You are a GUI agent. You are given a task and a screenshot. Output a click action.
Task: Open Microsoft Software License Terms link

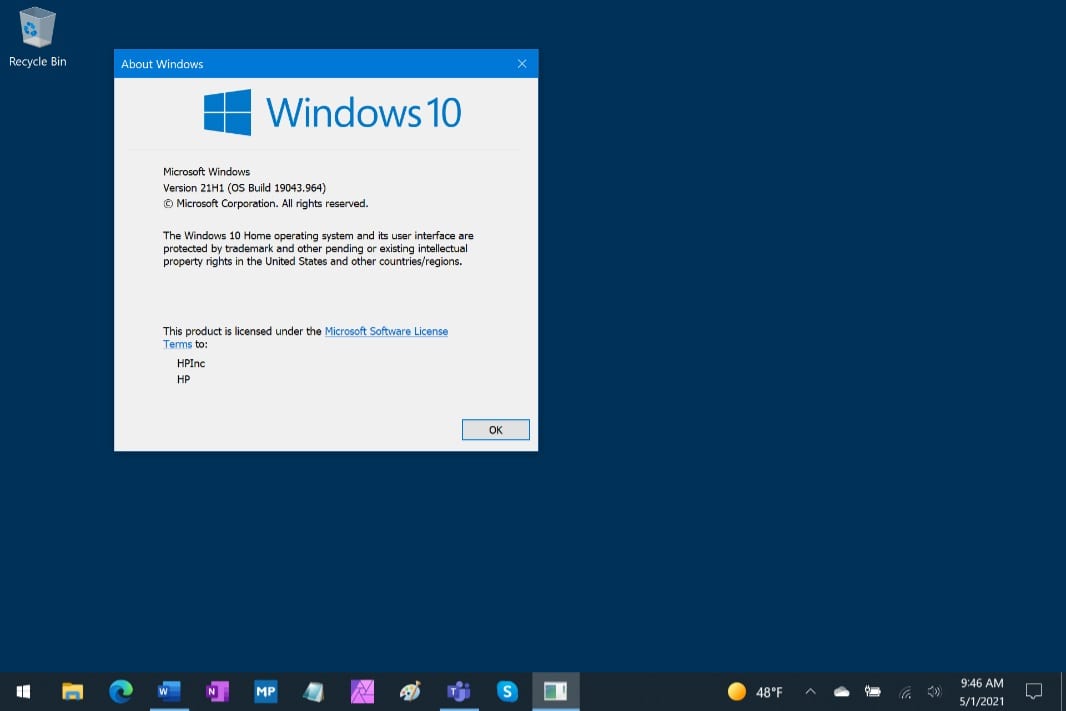point(386,331)
